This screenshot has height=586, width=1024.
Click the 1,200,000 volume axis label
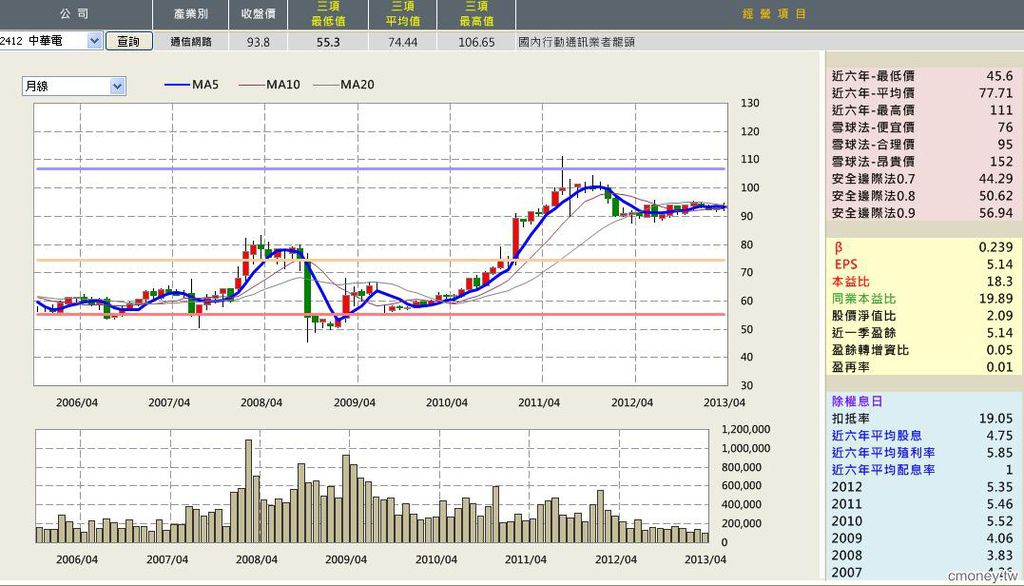pyautogui.click(x=746, y=429)
